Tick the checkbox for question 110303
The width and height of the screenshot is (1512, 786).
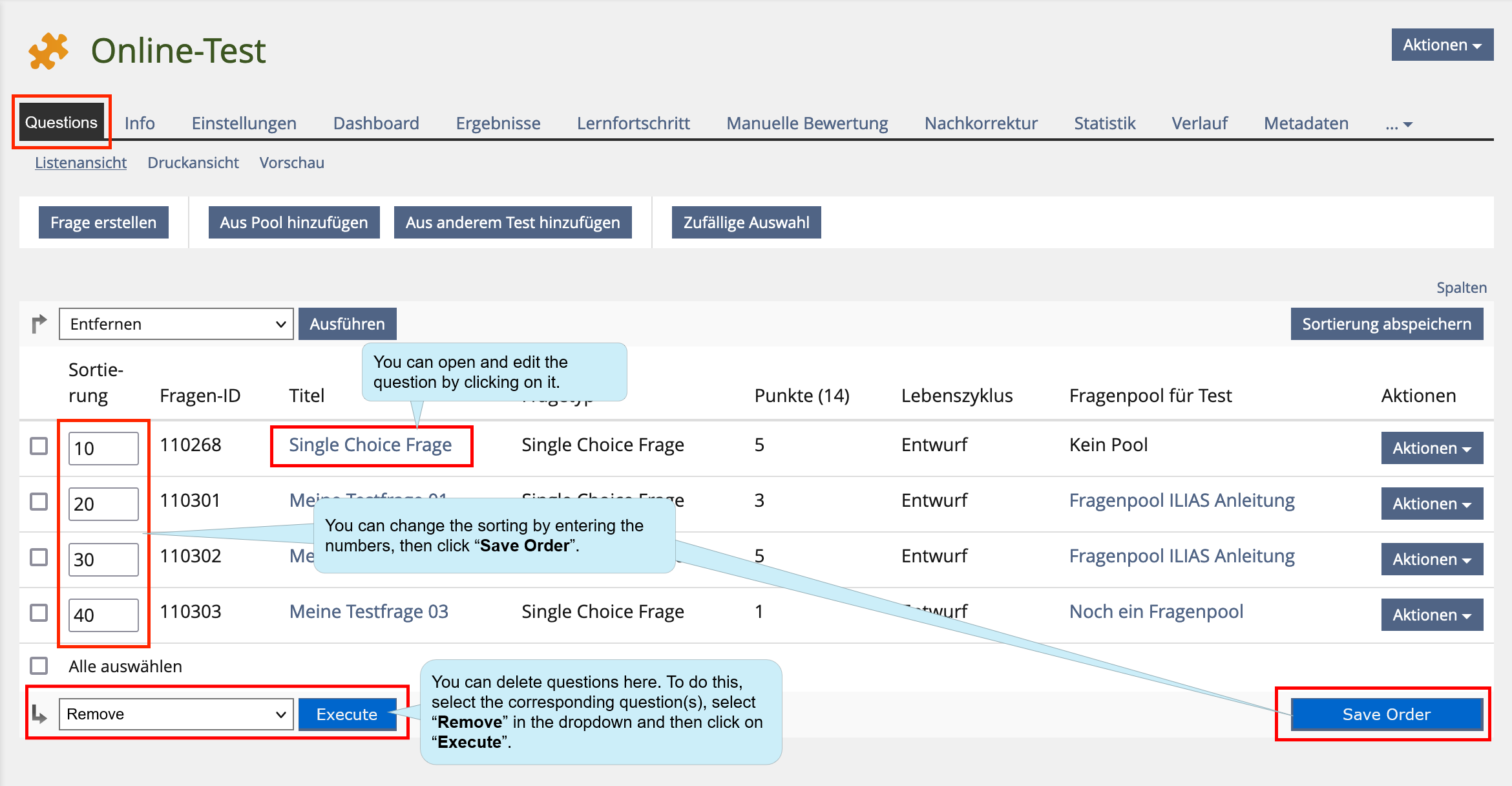point(39,613)
